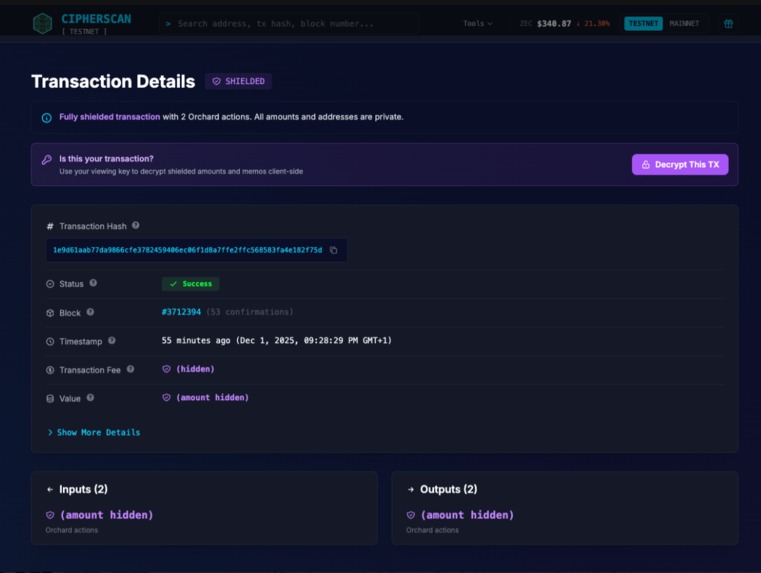Click 'Fully shielded transaction' highlighted text
The height and width of the screenshot is (573, 761).
[109, 117]
